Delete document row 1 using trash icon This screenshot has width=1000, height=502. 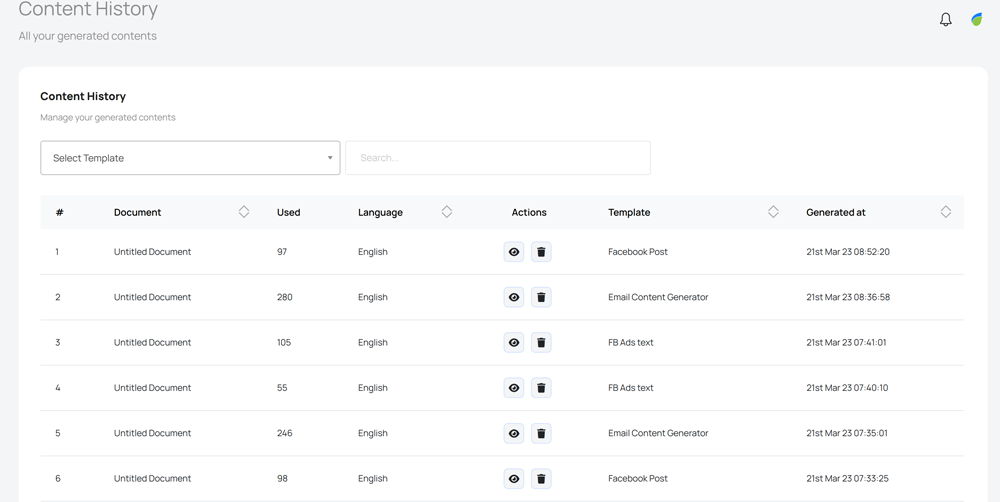pos(541,252)
